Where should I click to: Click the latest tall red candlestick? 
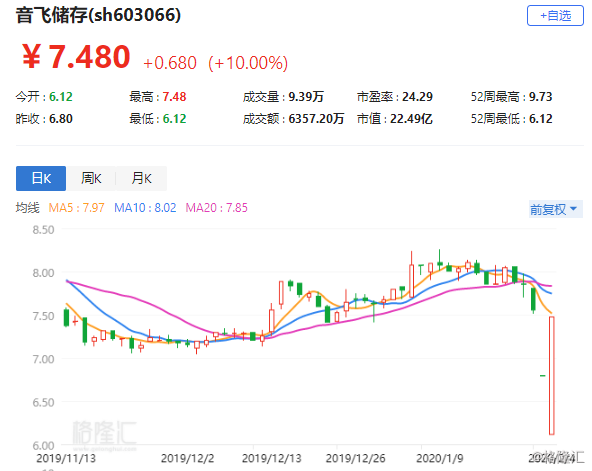tap(552, 376)
